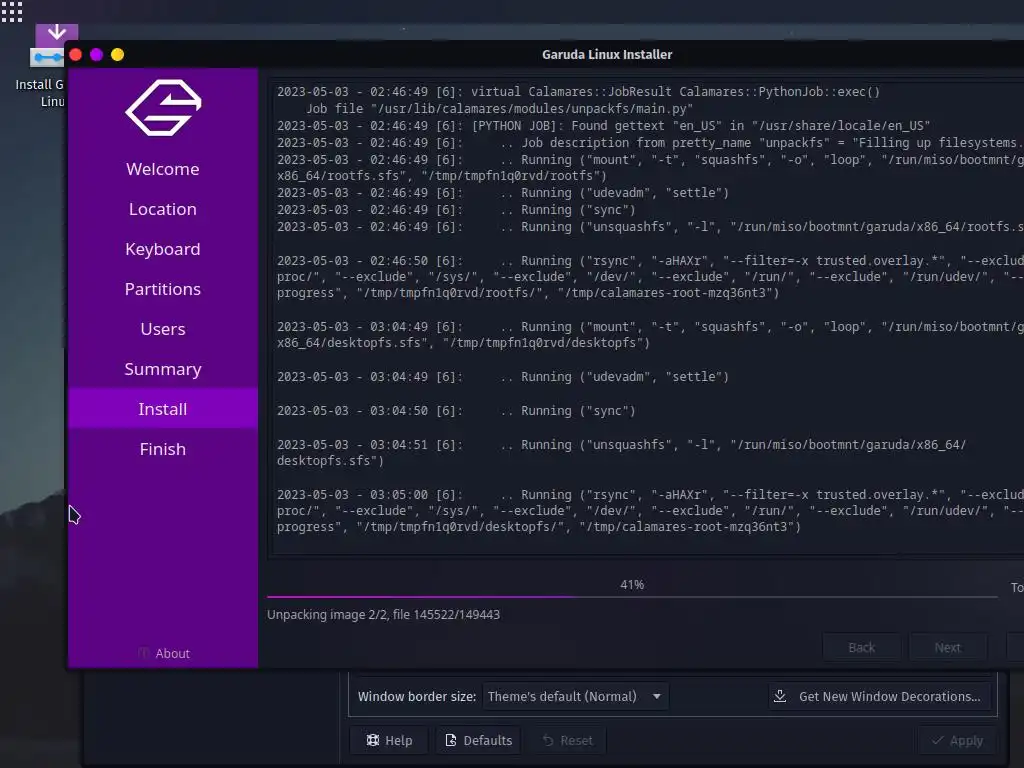Click the Help lifebuoy icon
This screenshot has height=768, width=1024.
[x=373, y=740]
